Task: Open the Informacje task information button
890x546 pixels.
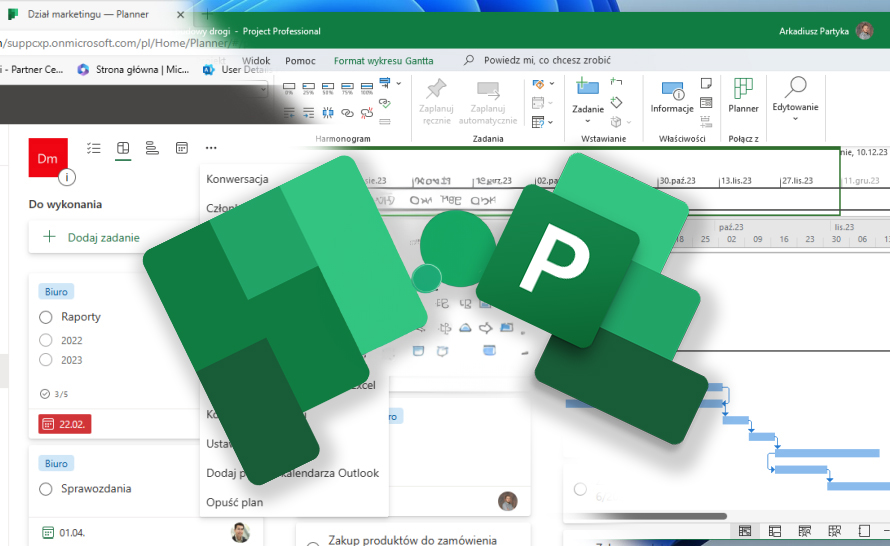Action: pos(672,96)
